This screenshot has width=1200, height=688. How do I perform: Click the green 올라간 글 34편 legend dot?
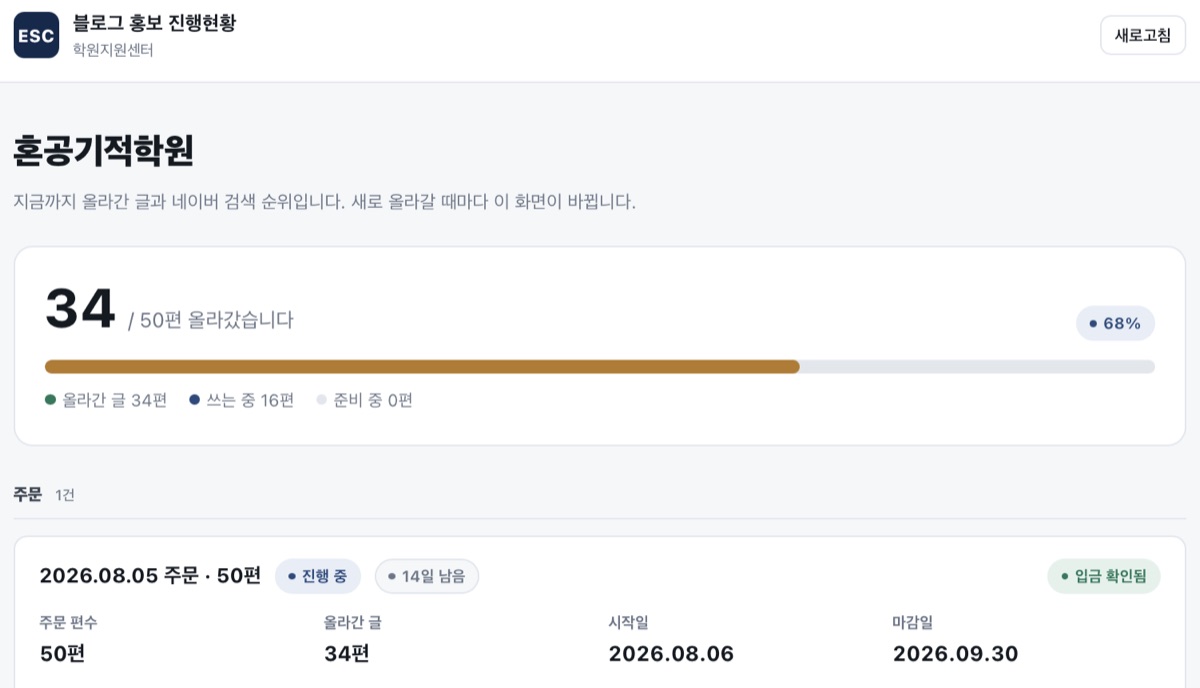(x=50, y=400)
